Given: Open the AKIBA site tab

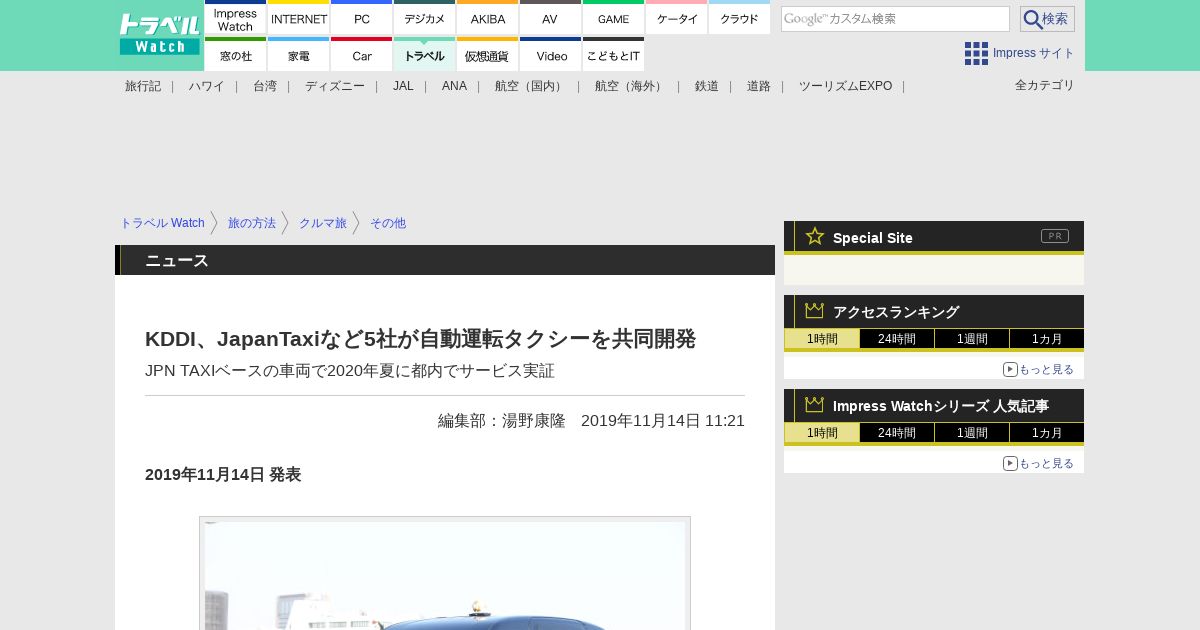Looking at the screenshot, I should (488, 18).
